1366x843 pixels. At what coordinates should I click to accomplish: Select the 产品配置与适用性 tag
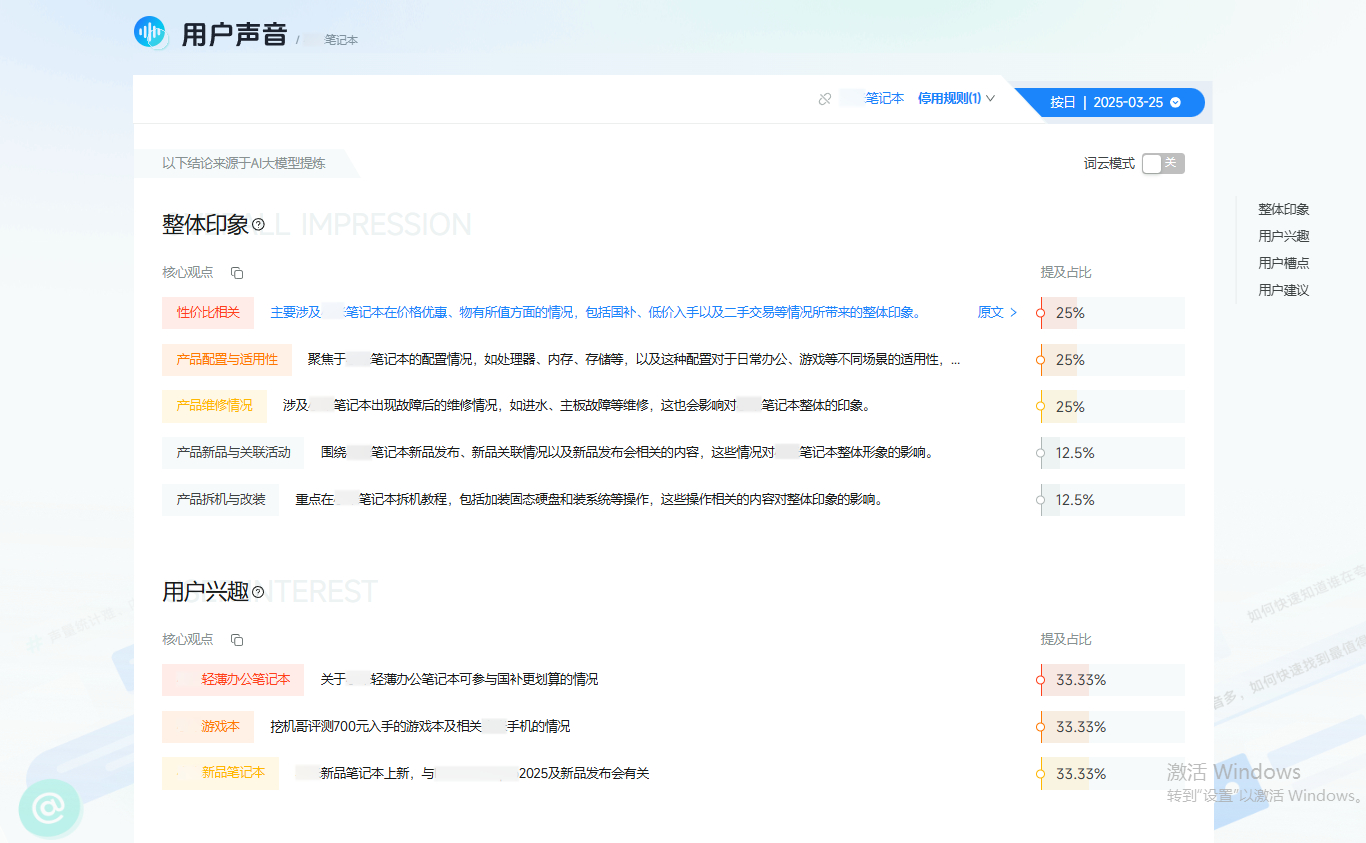pos(227,359)
